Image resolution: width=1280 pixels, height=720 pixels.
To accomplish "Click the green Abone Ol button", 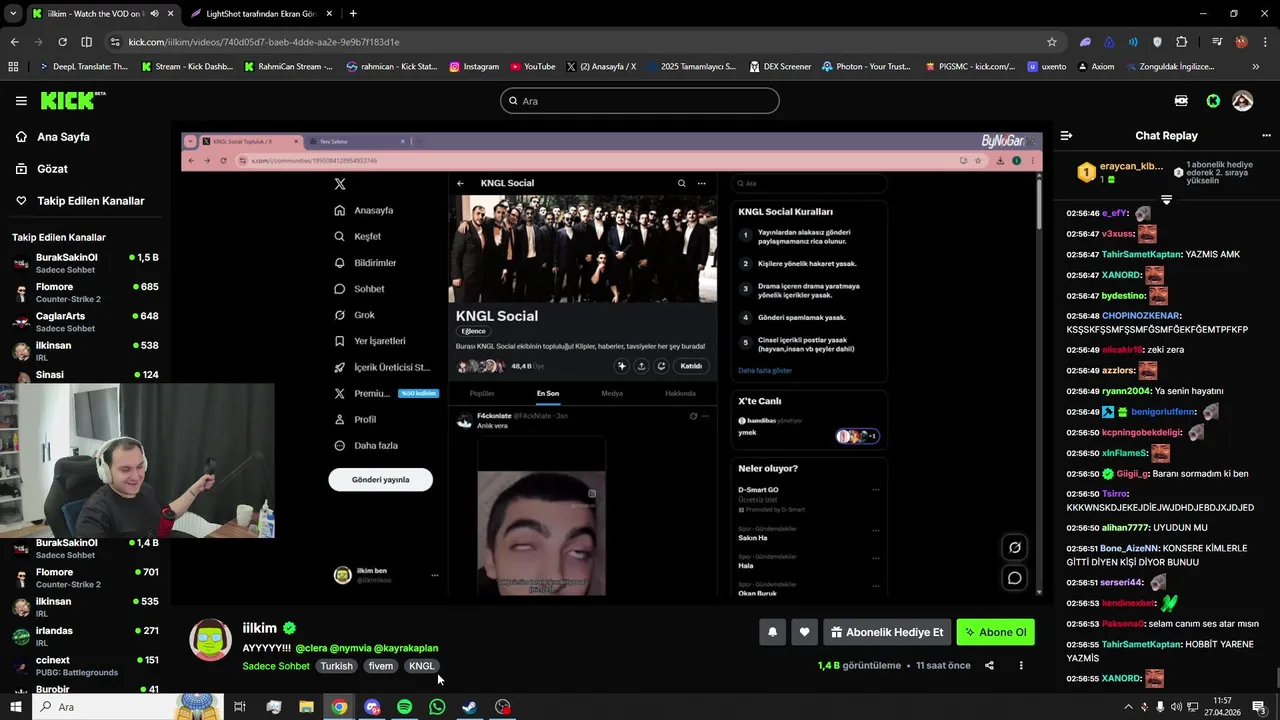I will tap(995, 632).
